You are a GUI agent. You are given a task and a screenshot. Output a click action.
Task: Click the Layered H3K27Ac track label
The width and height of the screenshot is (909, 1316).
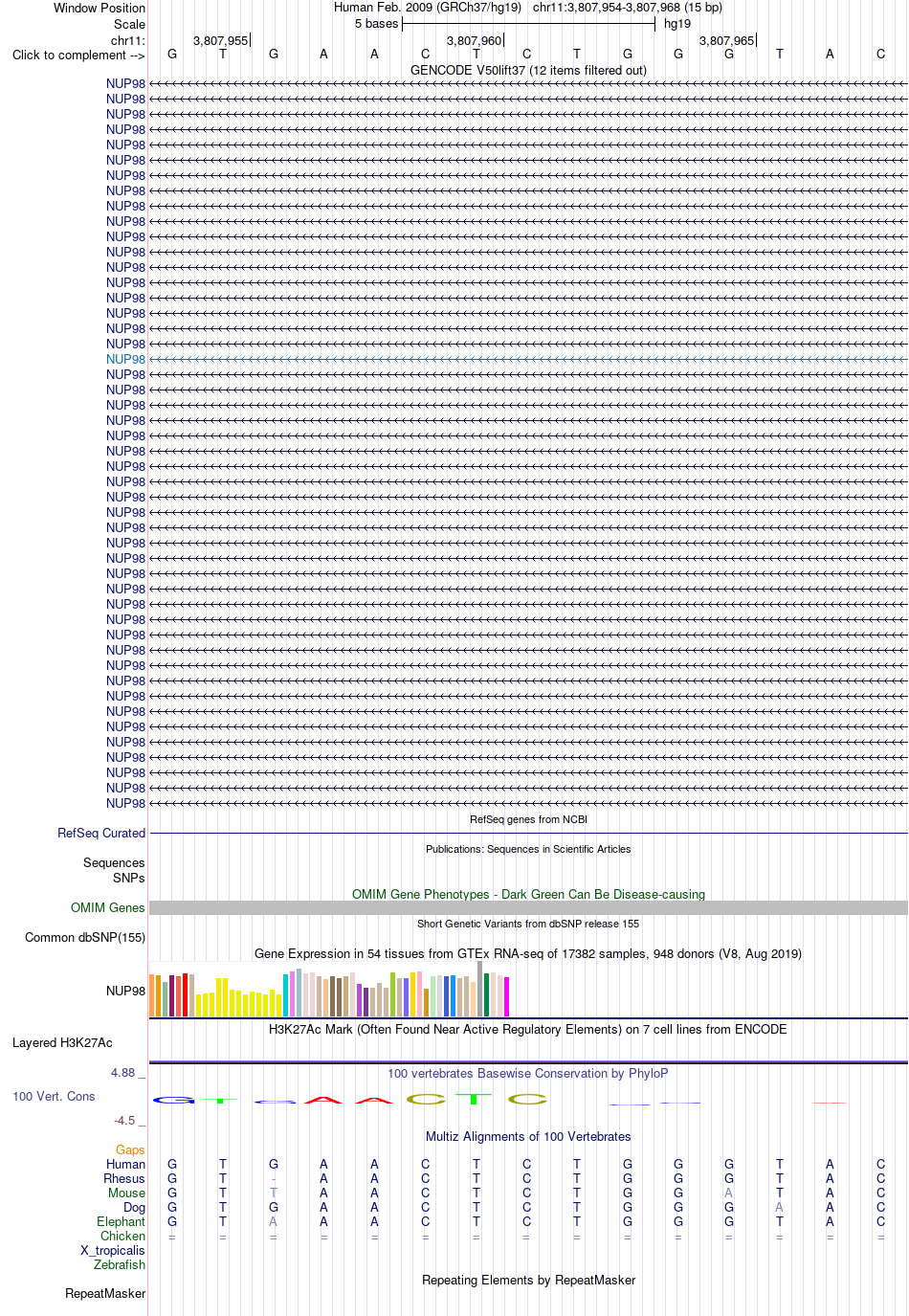tap(62, 1043)
